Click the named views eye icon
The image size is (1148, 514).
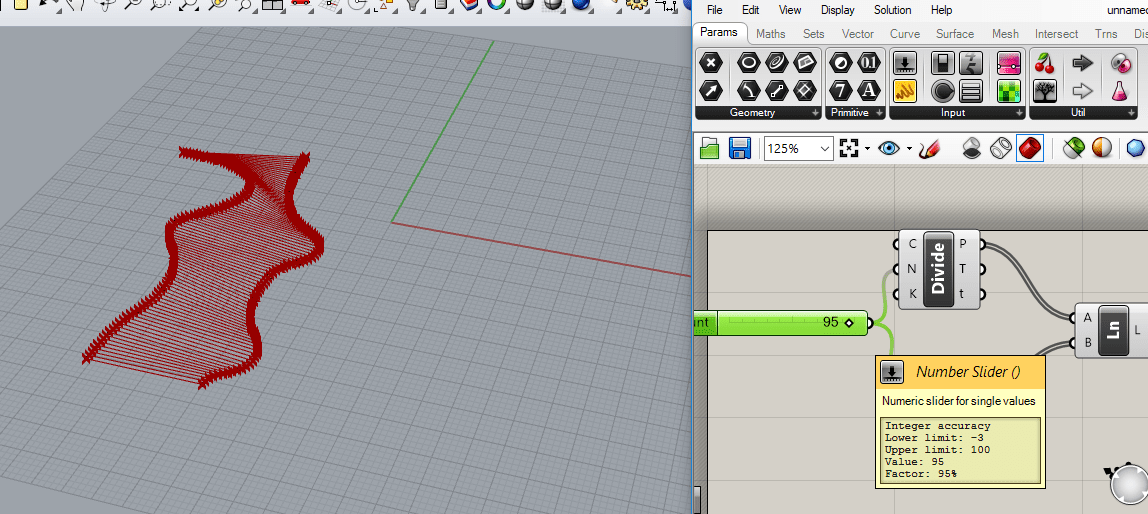pos(889,148)
